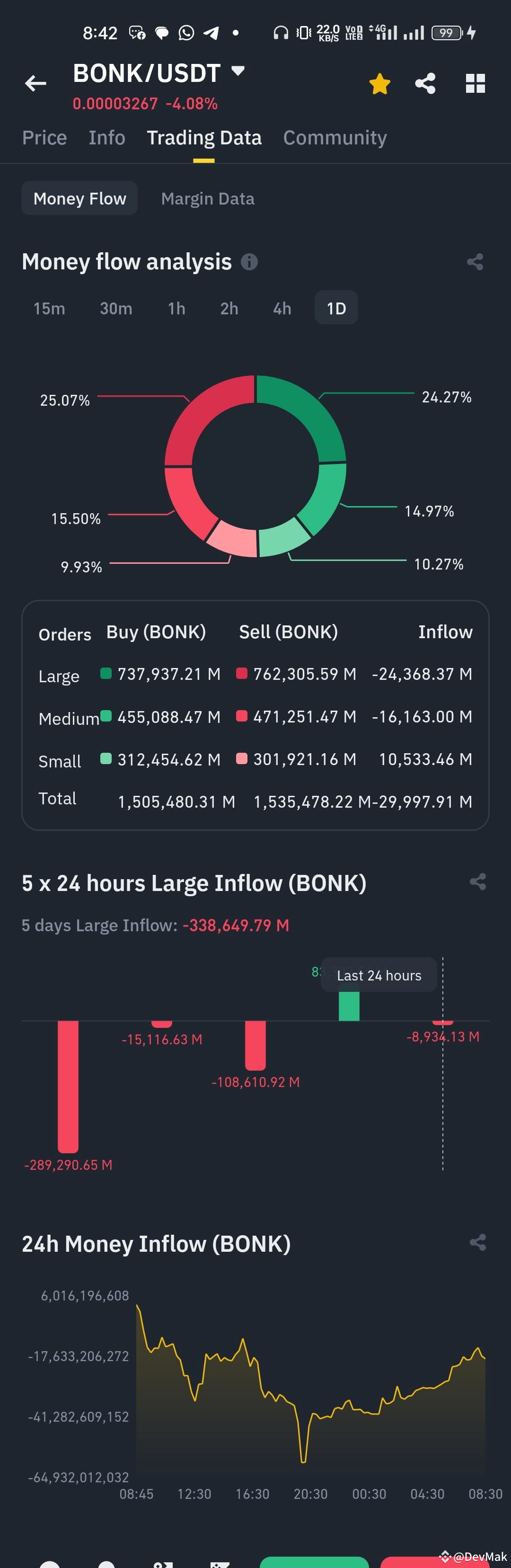Select the 15m interval
511x1568 pixels.
pyautogui.click(x=49, y=309)
